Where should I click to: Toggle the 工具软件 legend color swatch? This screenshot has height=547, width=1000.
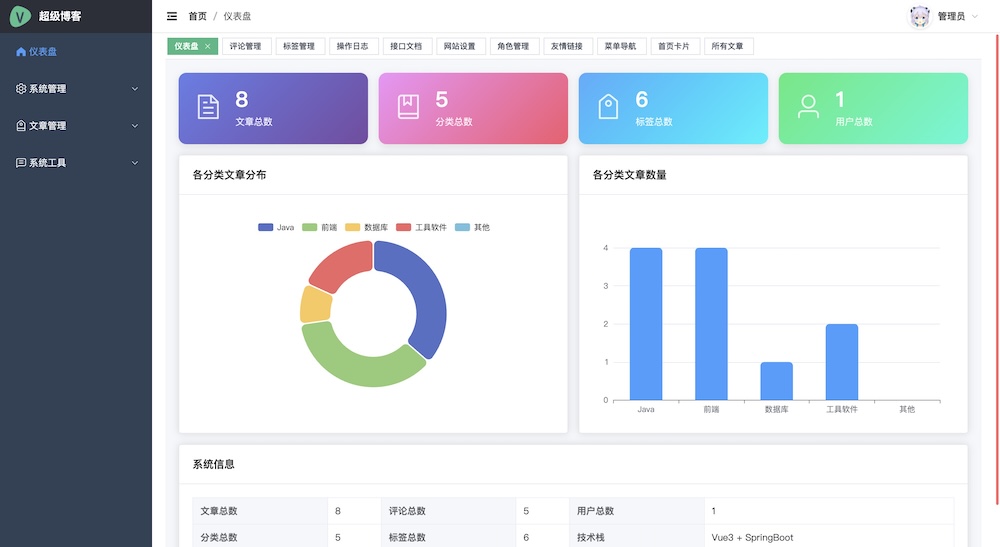point(403,227)
